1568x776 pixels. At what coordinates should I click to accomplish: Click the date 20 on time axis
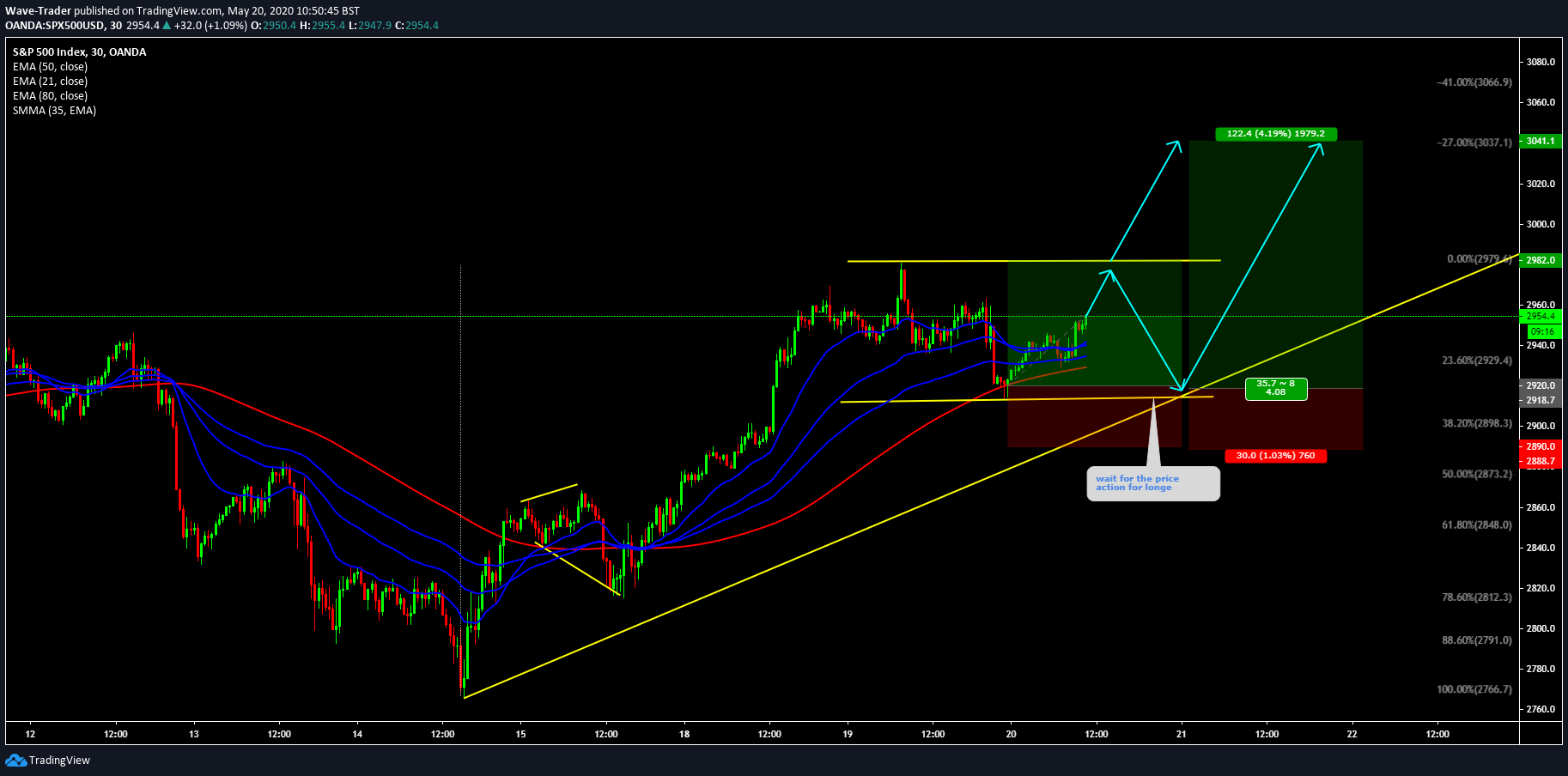pos(1011,734)
